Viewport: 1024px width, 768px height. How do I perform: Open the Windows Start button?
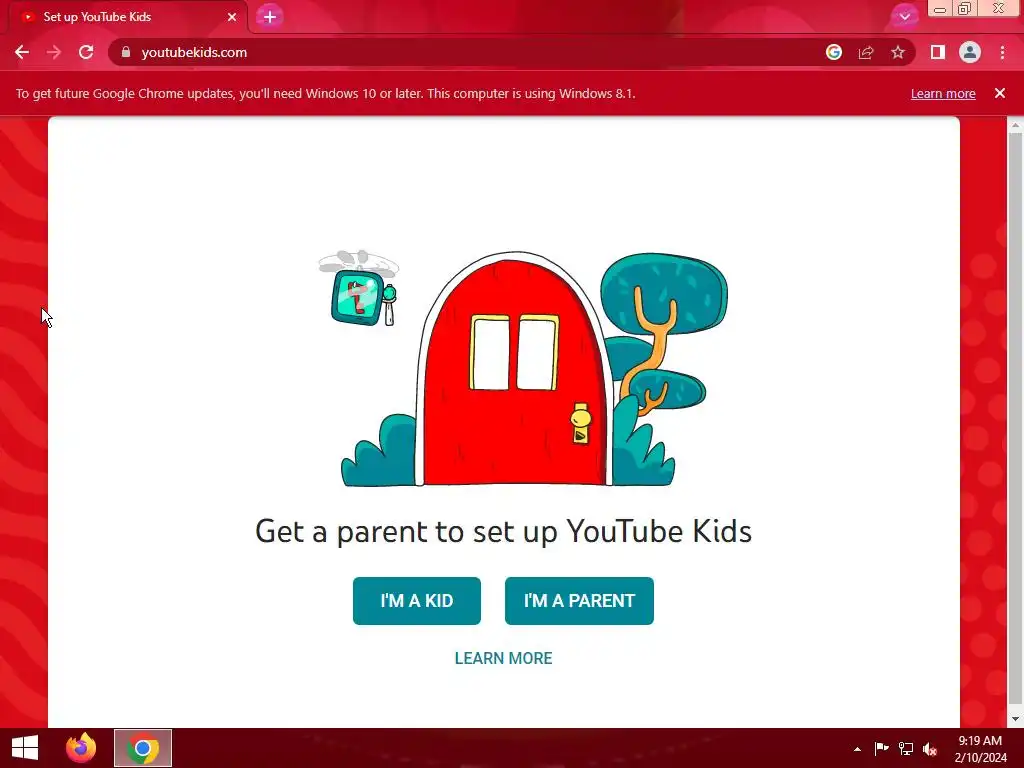(x=25, y=748)
